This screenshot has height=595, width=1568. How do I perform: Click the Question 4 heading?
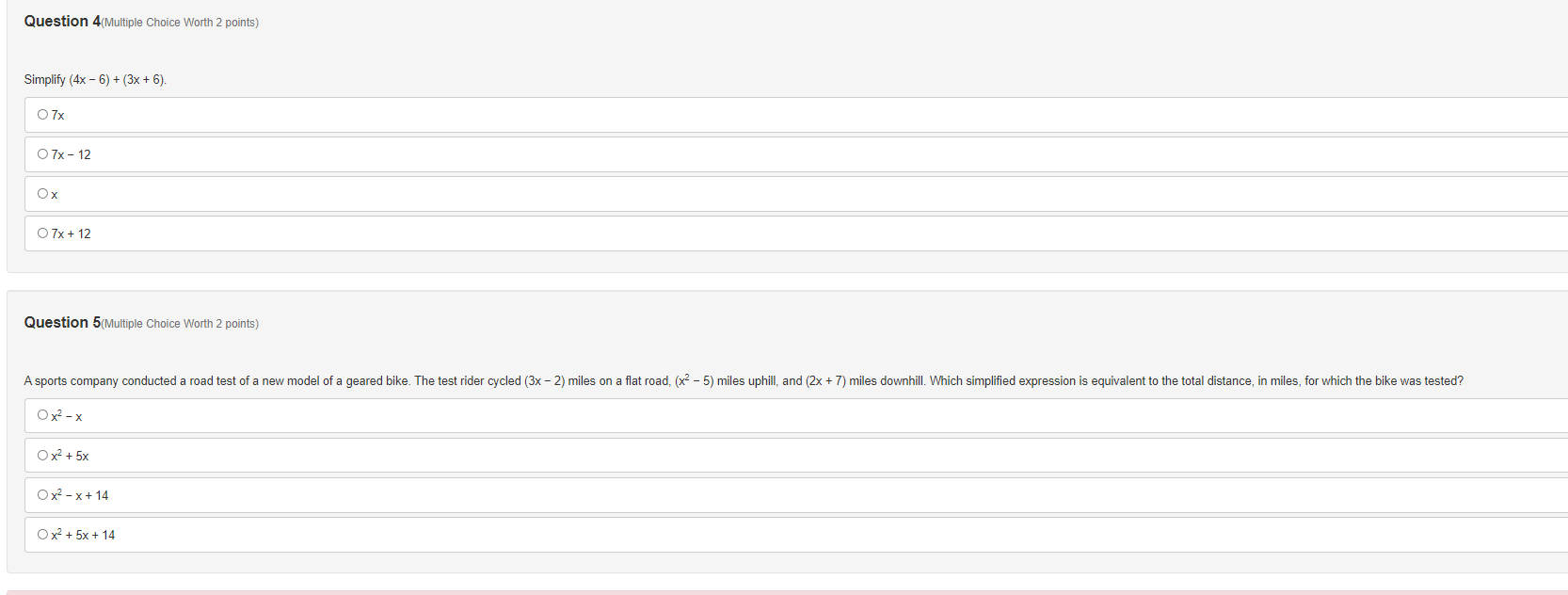point(61,21)
